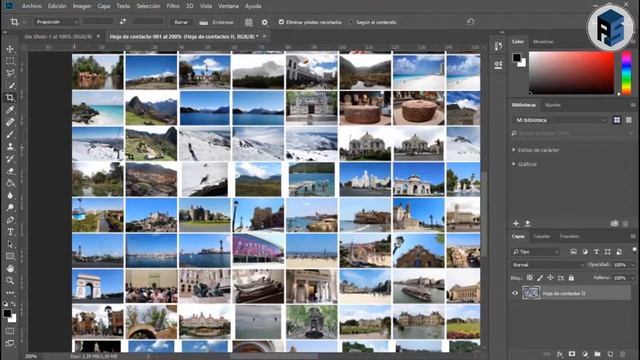
Task: Add content to library plus icon
Action: click(516, 223)
